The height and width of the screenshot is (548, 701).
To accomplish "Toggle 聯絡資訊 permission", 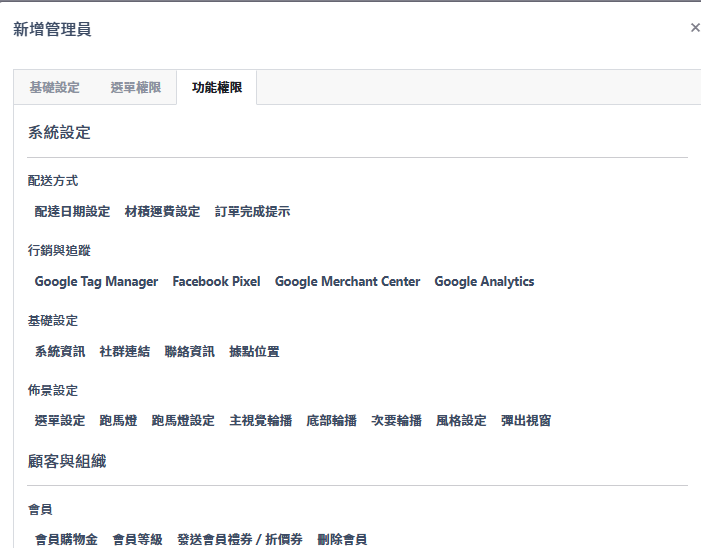I will pyautogui.click(x=190, y=351).
